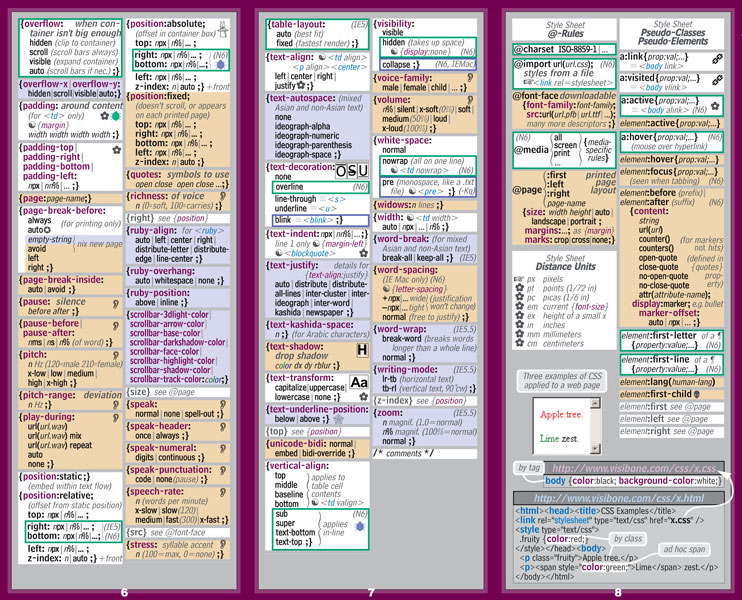Image resolution: width=742 pixels, height=600 pixels.
Task: Click the H text-shadow sample icon
Action: 362,350
